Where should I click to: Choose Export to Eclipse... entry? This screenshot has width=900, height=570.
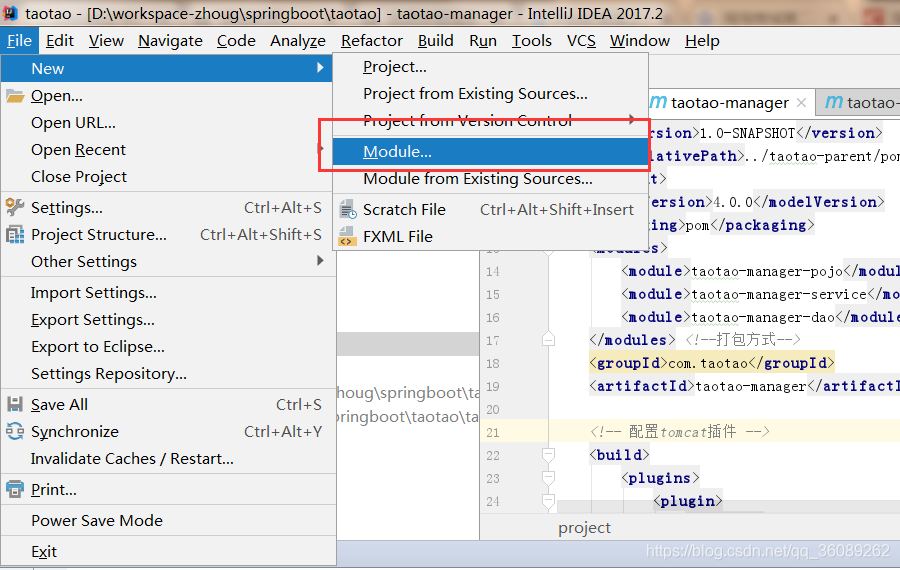pyautogui.click(x=168, y=347)
